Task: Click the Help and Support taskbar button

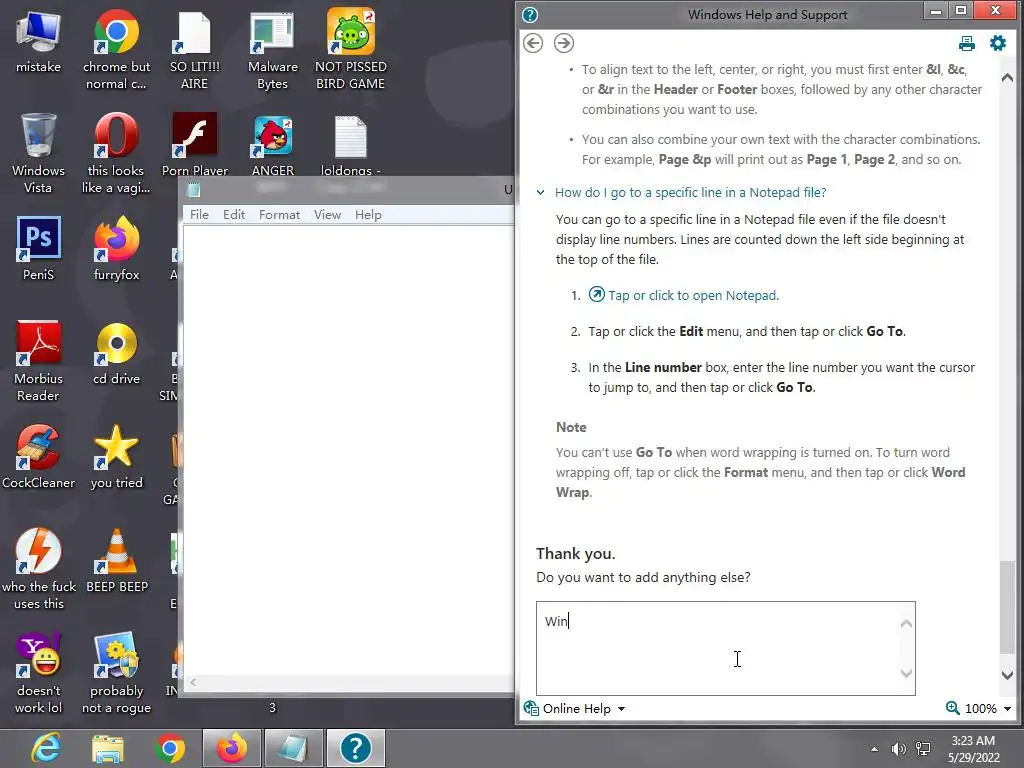Action: 355,748
